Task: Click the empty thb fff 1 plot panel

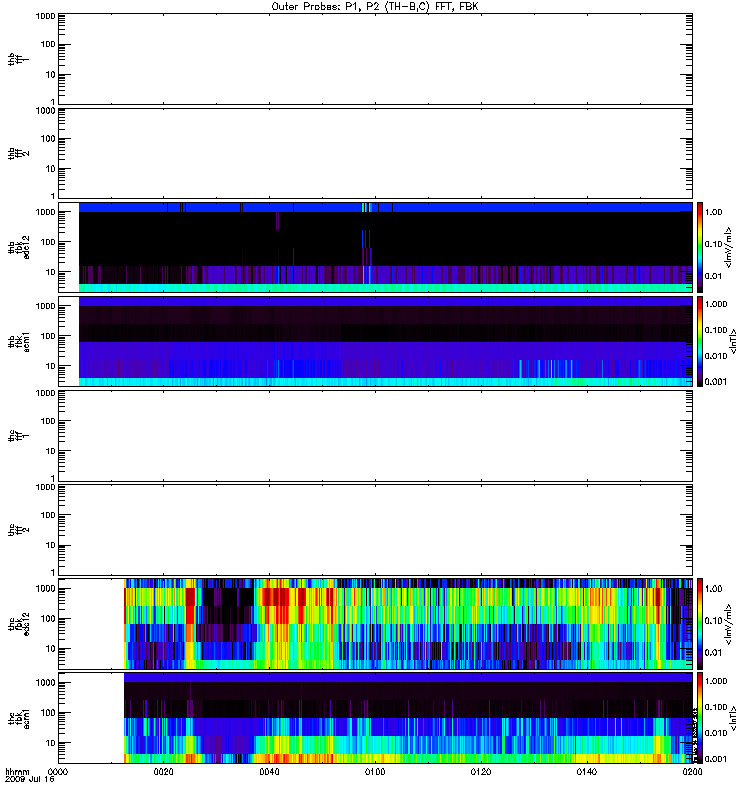Action: click(376, 59)
